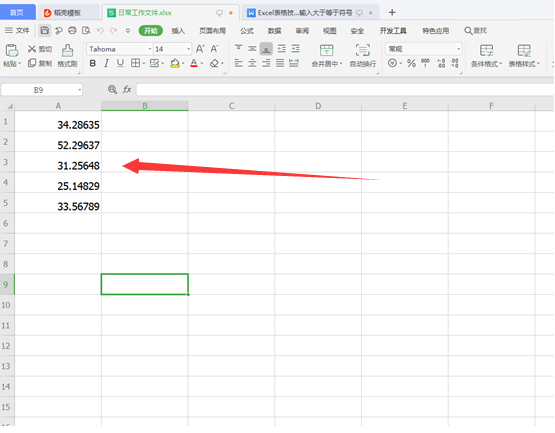Click the percent style icon

pyautogui.click(x=411, y=63)
